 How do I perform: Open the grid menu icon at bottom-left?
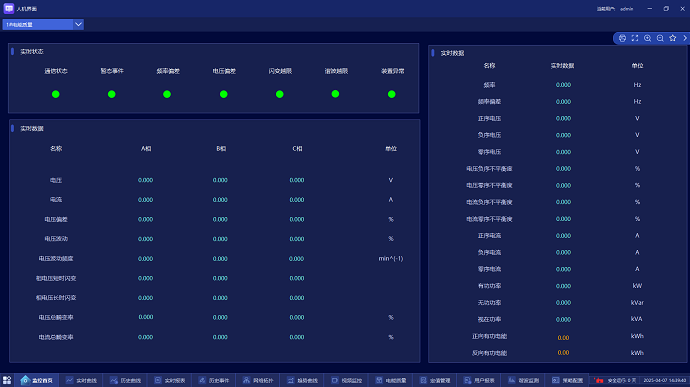tap(7, 380)
